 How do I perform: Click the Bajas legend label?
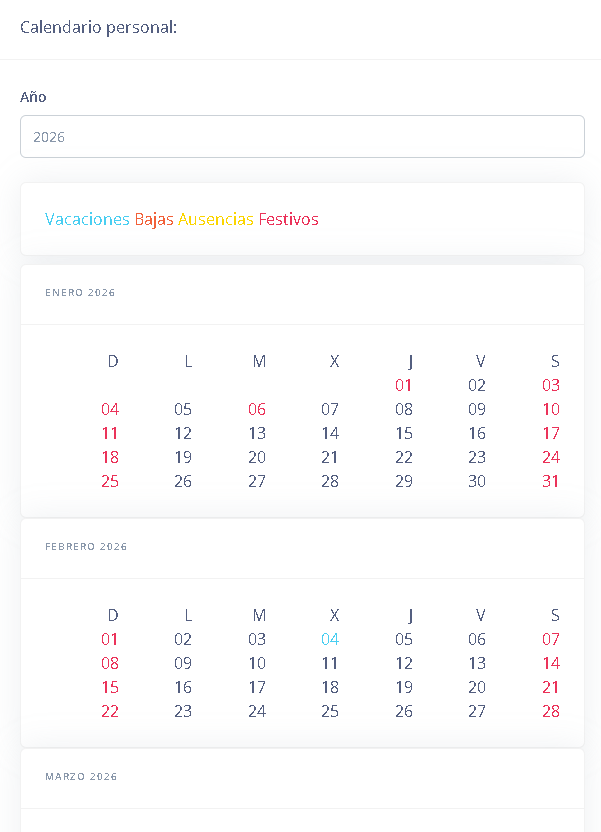[x=154, y=219]
